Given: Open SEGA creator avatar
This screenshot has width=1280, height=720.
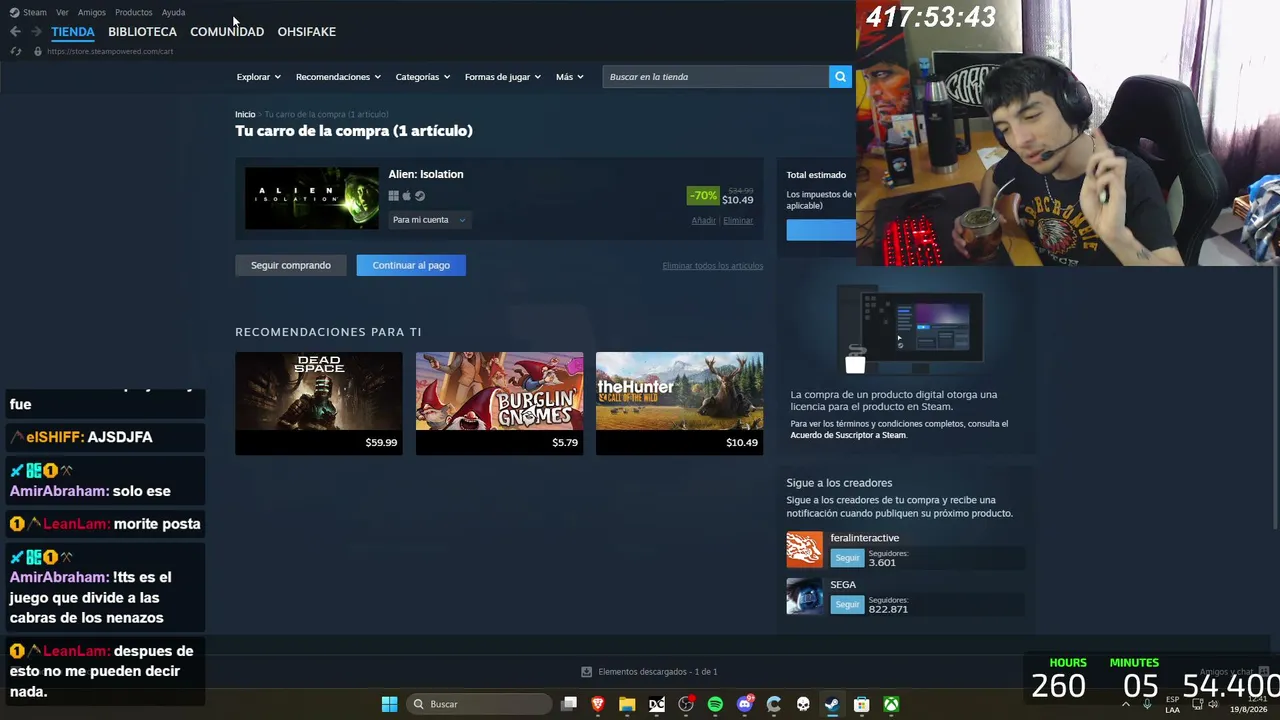Looking at the screenshot, I should click(x=805, y=596).
